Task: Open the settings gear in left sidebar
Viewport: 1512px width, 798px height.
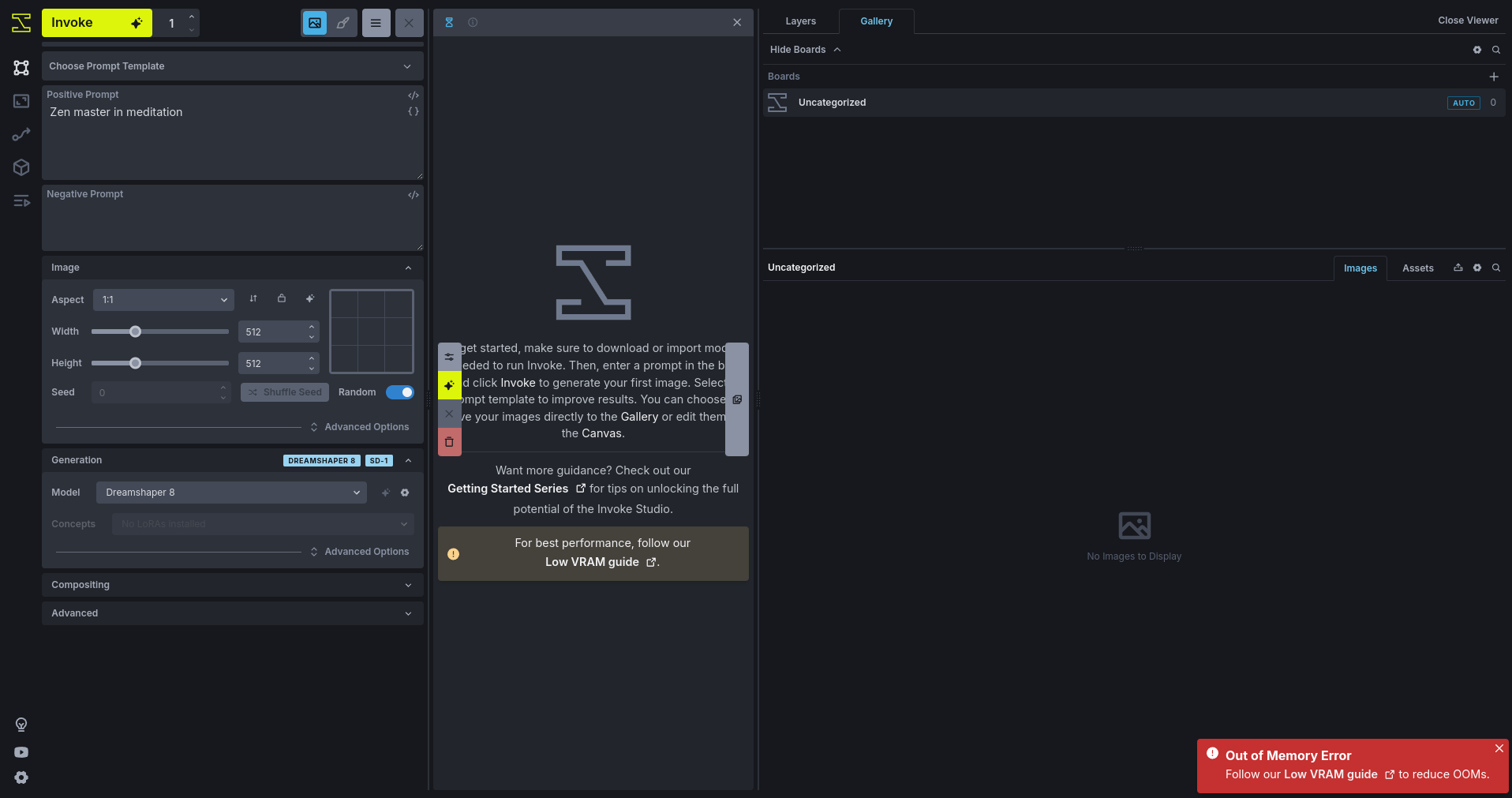Action: pos(21,777)
